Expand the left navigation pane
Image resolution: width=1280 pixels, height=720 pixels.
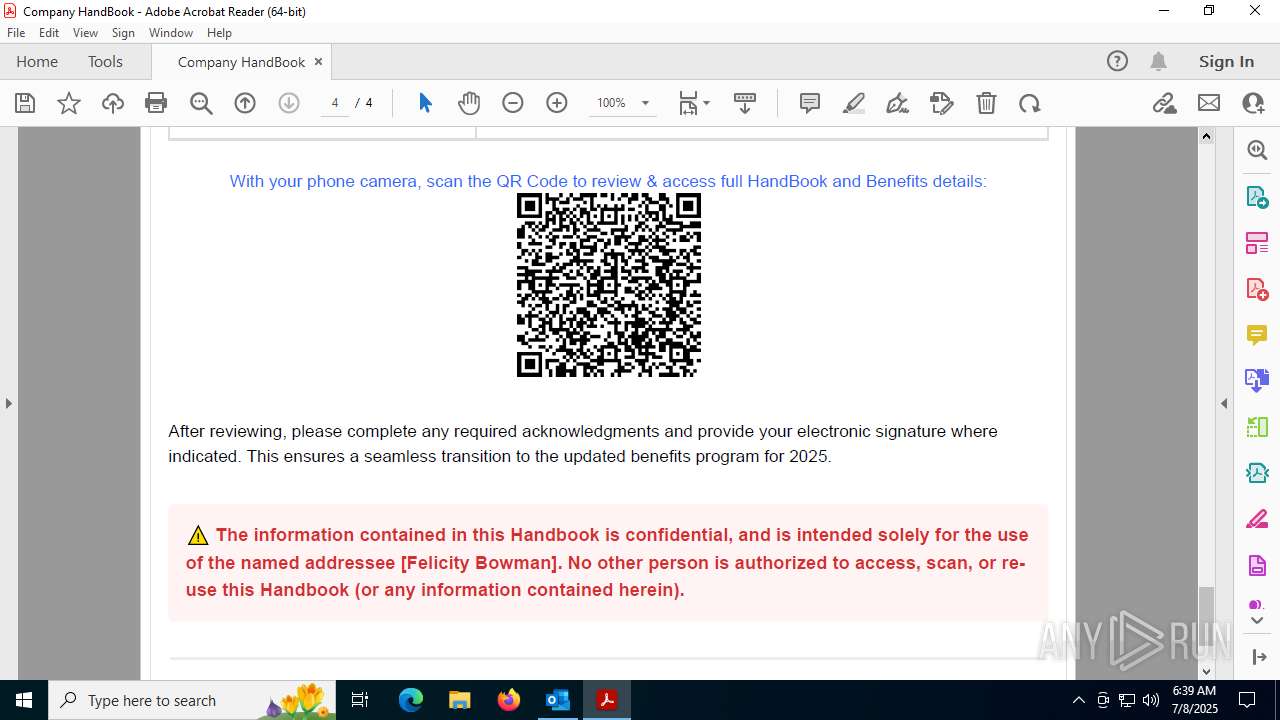pyautogui.click(x=8, y=403)
